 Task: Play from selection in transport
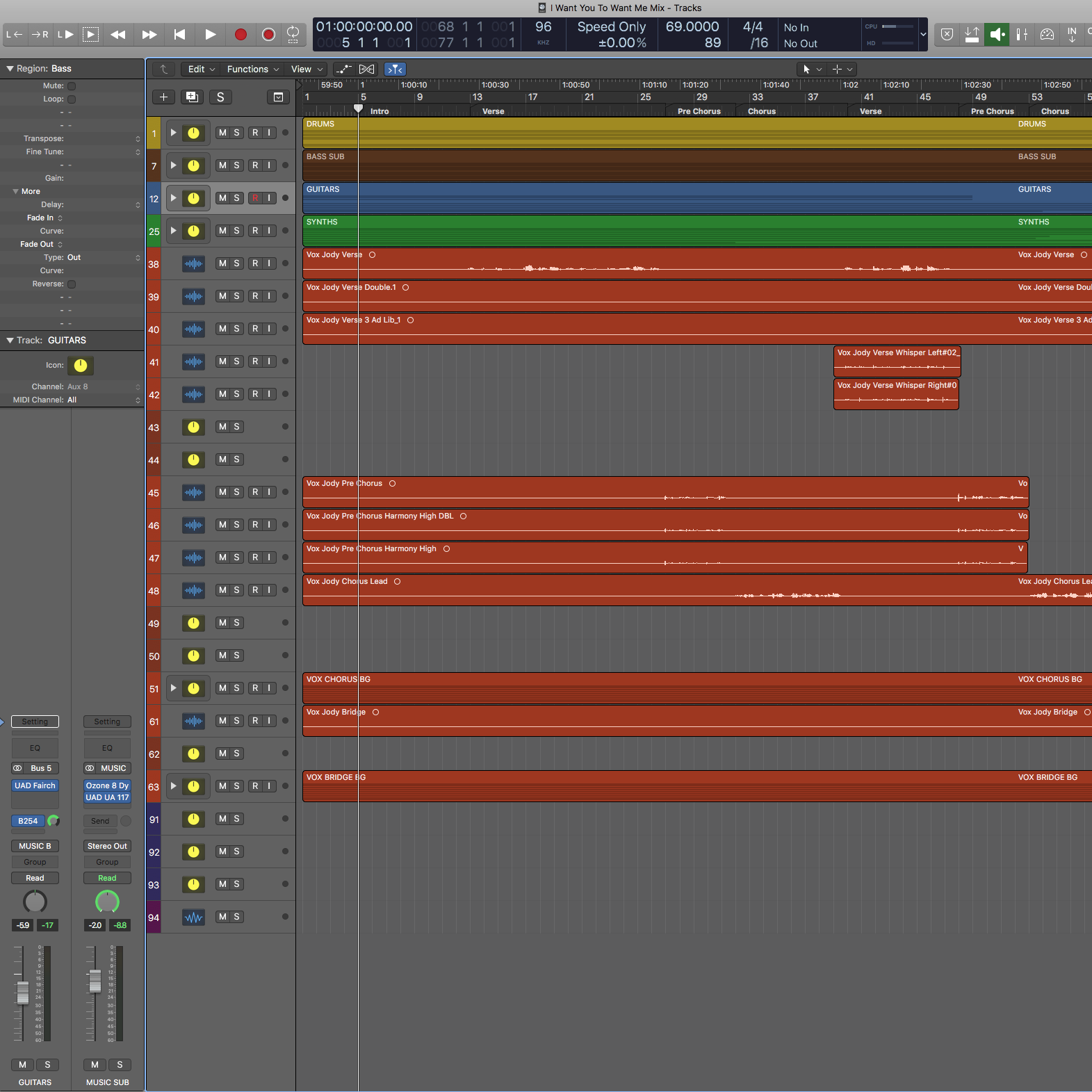point(90,34)
